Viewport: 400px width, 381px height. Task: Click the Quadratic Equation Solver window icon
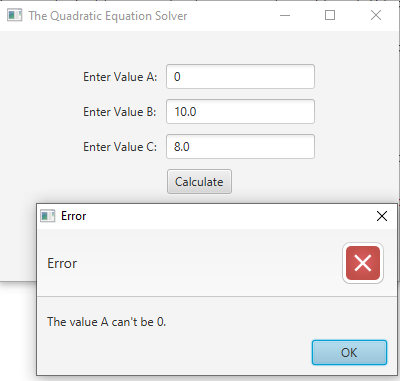14,15
